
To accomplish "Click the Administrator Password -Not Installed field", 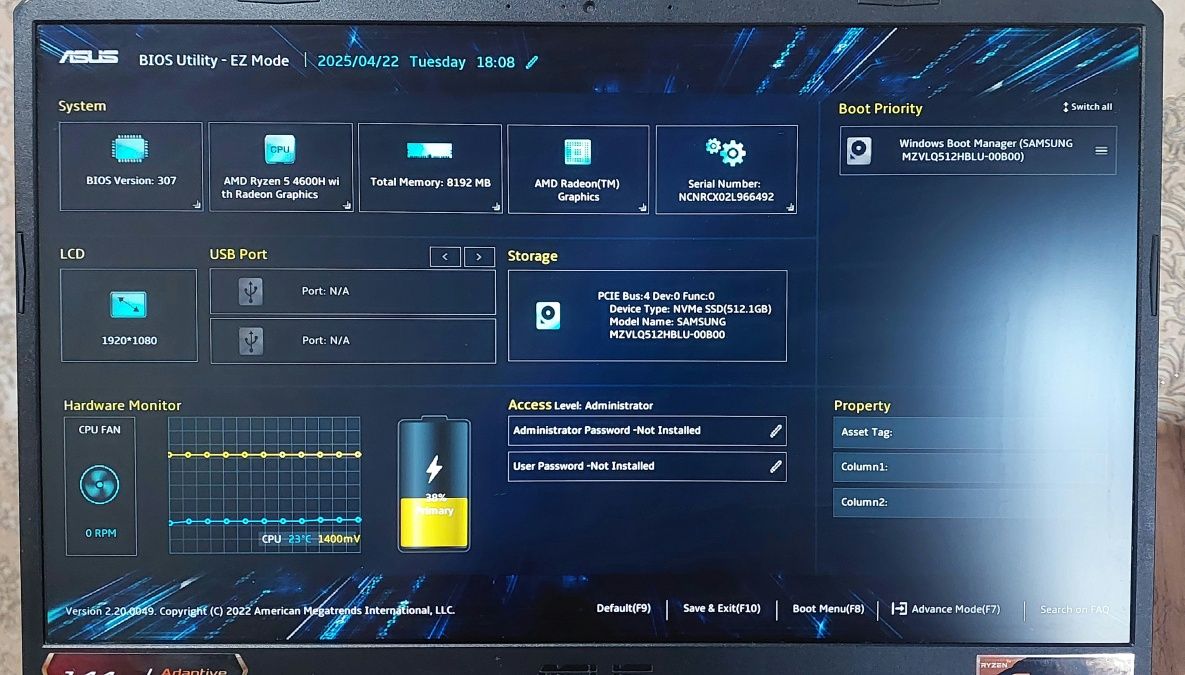I will pos(647,431).
